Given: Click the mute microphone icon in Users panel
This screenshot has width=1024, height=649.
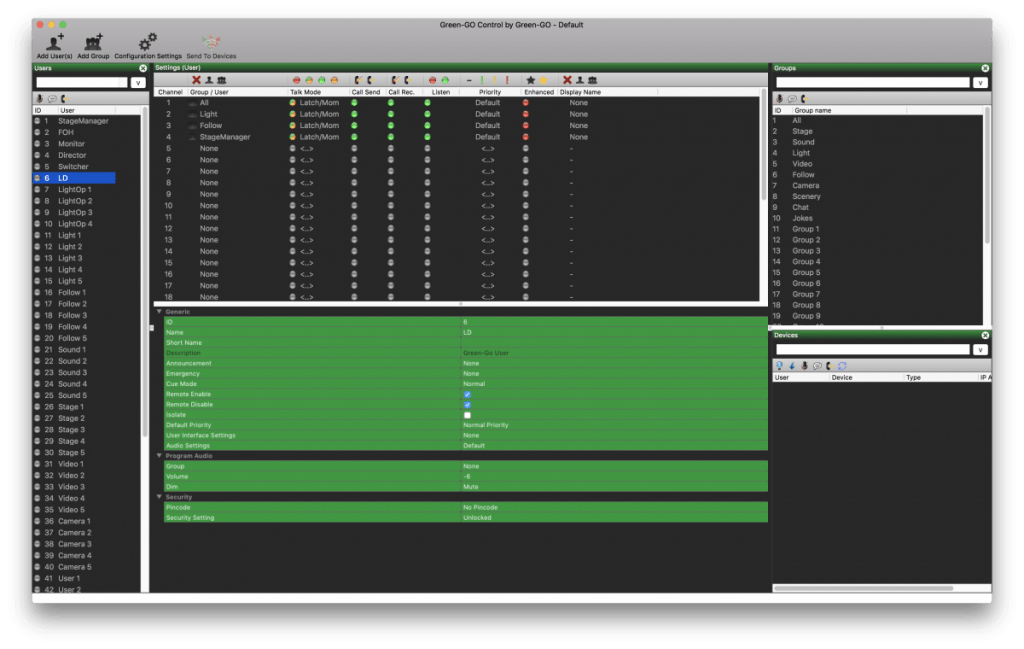Looking at the screenshot, I should coord(39,99).
